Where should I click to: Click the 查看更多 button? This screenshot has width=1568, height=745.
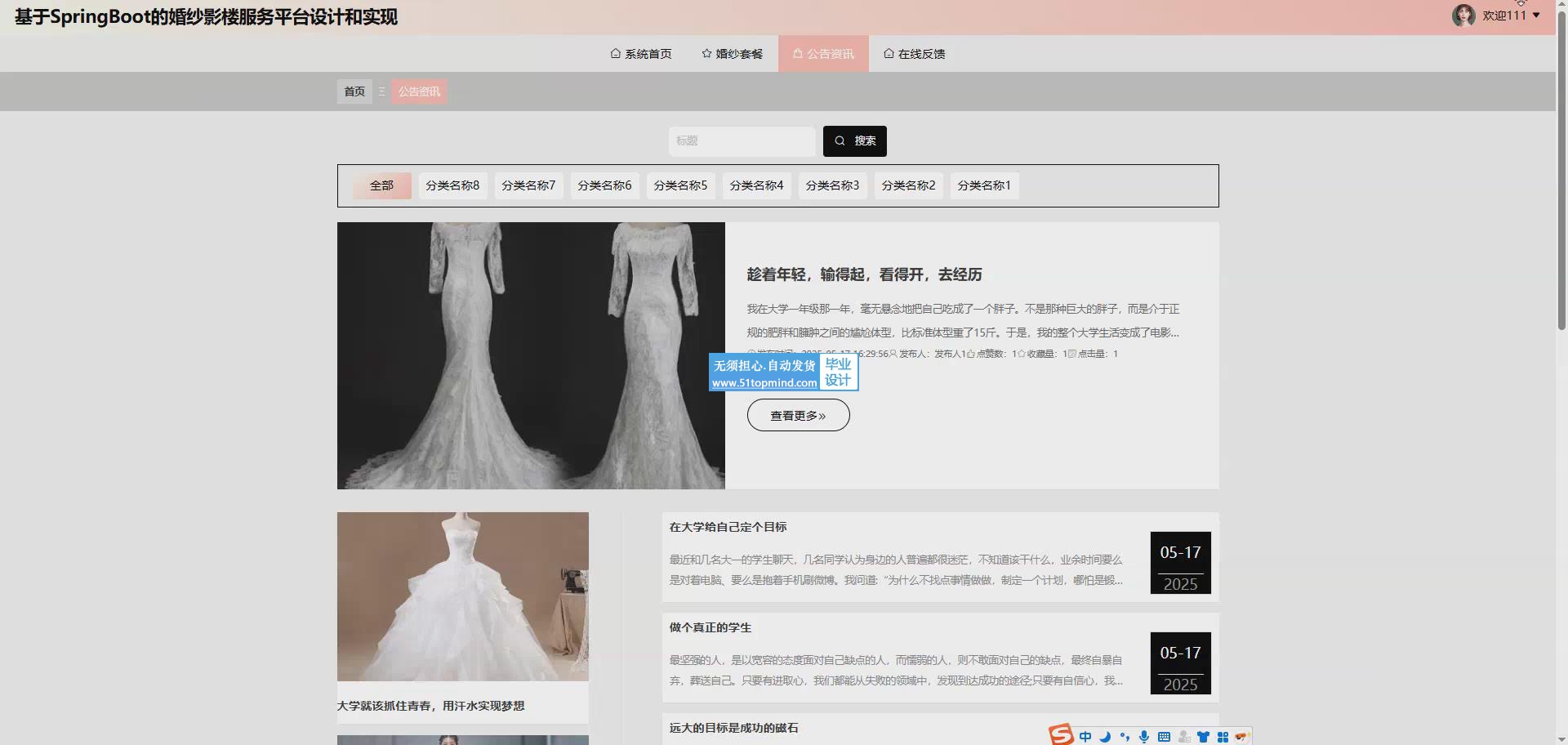[798, 416]
